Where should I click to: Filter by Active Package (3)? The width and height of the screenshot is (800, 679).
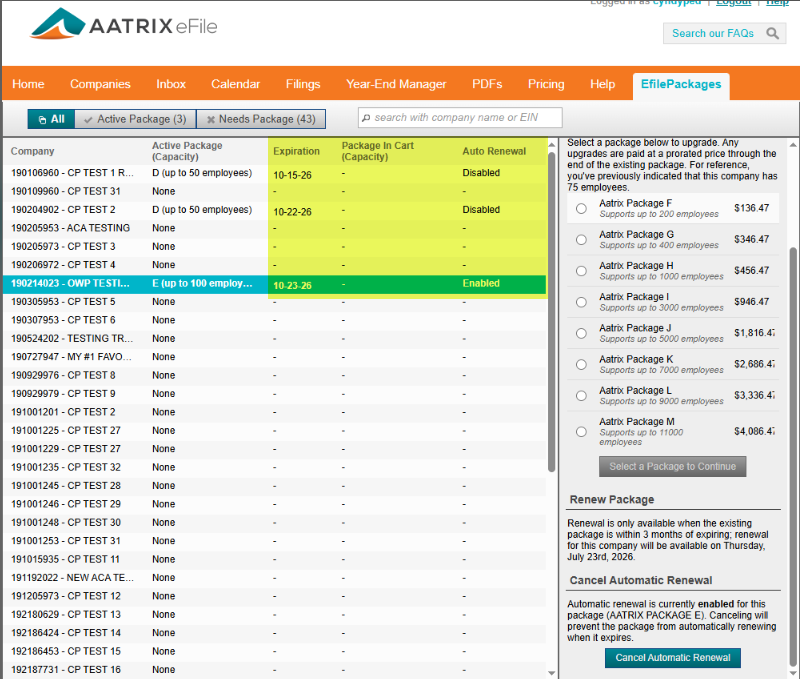coord(135,119)
